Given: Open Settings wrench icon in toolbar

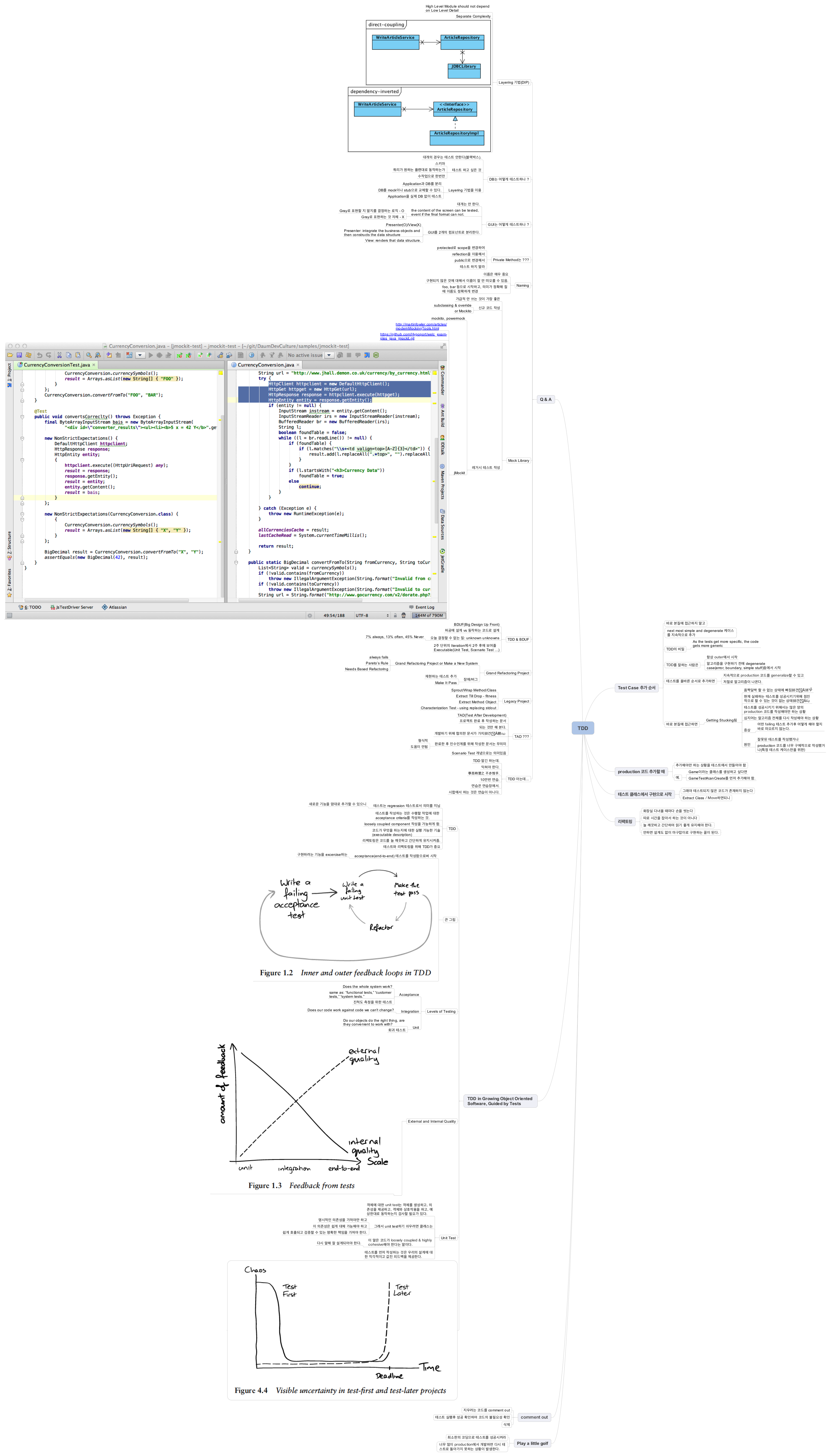Looking at the screenshot, I should click(221, 355).
